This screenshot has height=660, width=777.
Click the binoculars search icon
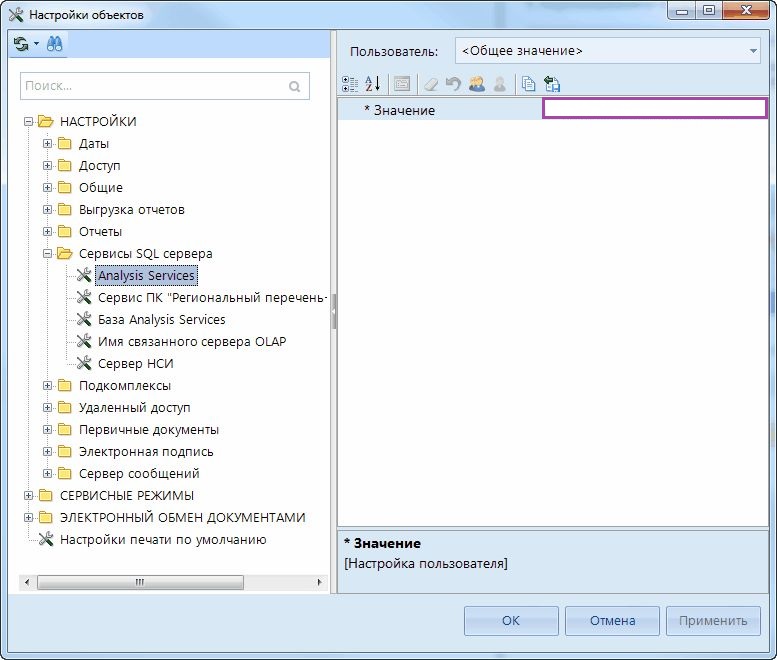coord(55,44)
